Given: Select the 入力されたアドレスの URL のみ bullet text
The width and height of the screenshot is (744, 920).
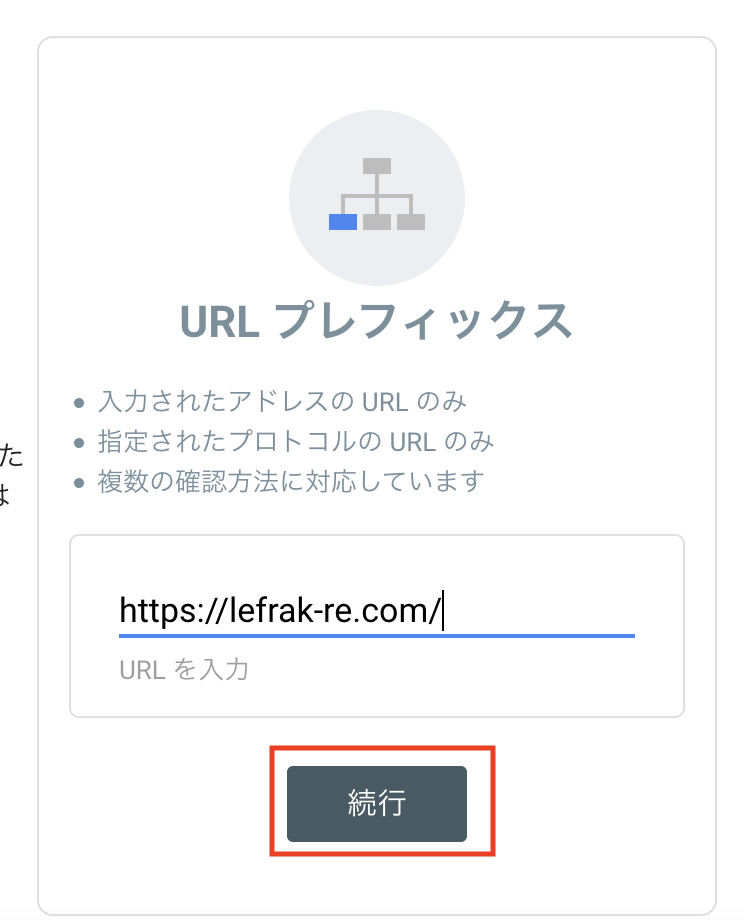Looking at the screenshot, I should (x=282, y=402).
